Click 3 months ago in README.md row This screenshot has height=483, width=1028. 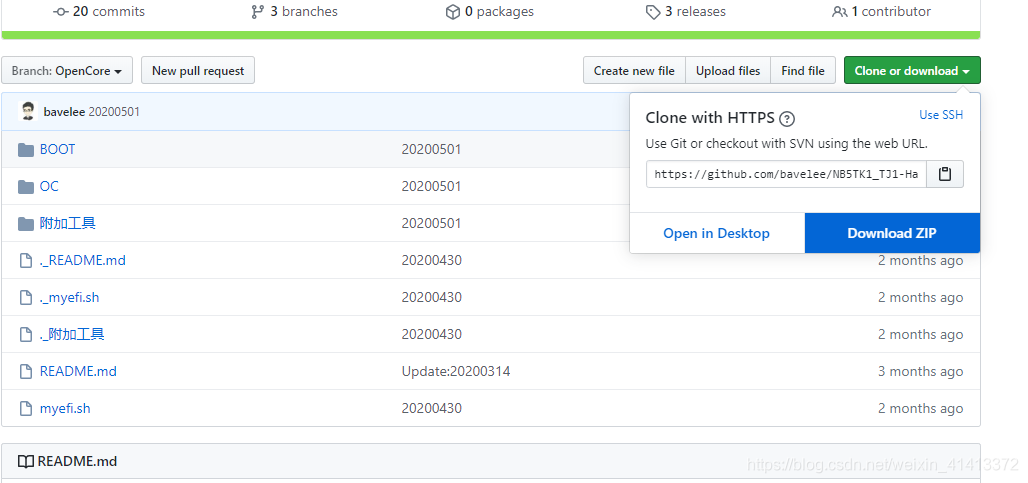(x=920, y=371)
